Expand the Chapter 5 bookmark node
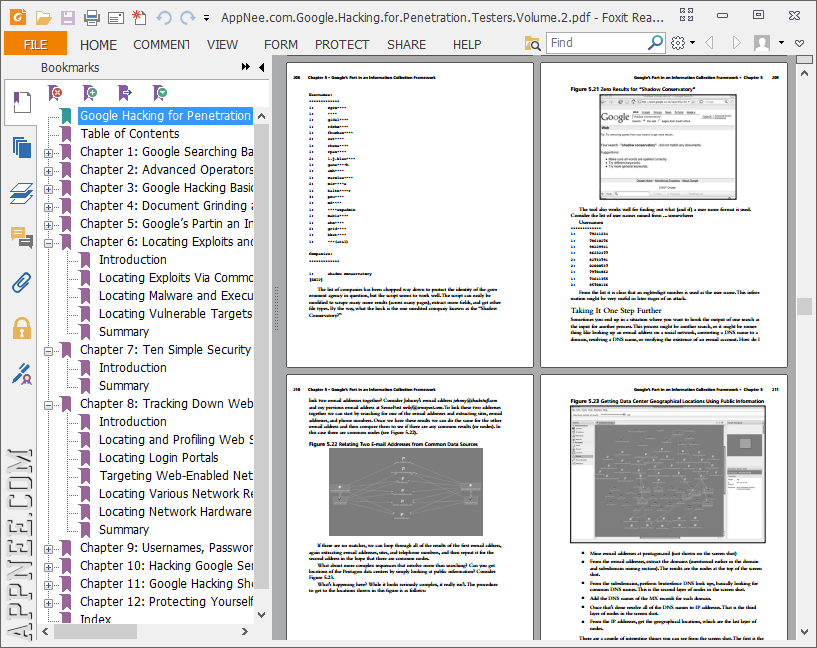The image size is (817, 648). 48,225
